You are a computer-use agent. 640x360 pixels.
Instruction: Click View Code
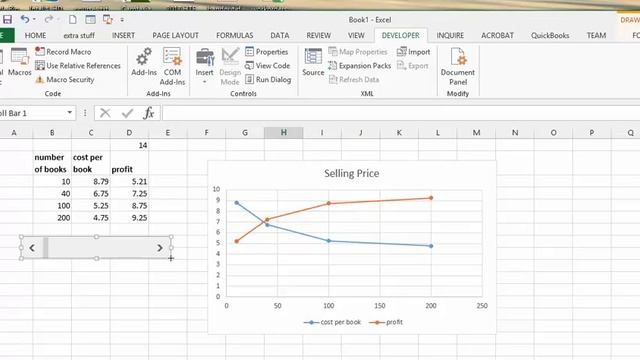click(x=267, y=65)
